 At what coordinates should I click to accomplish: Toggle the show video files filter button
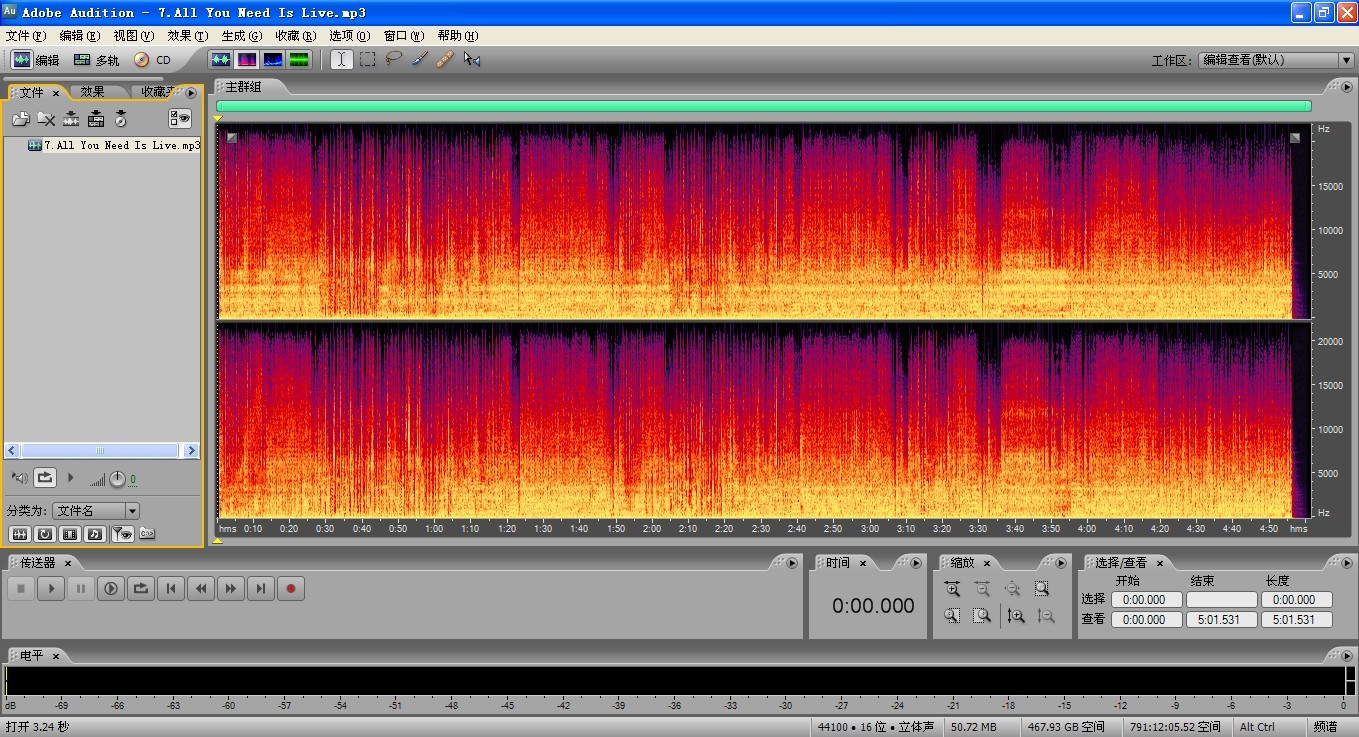pos(70,534)
